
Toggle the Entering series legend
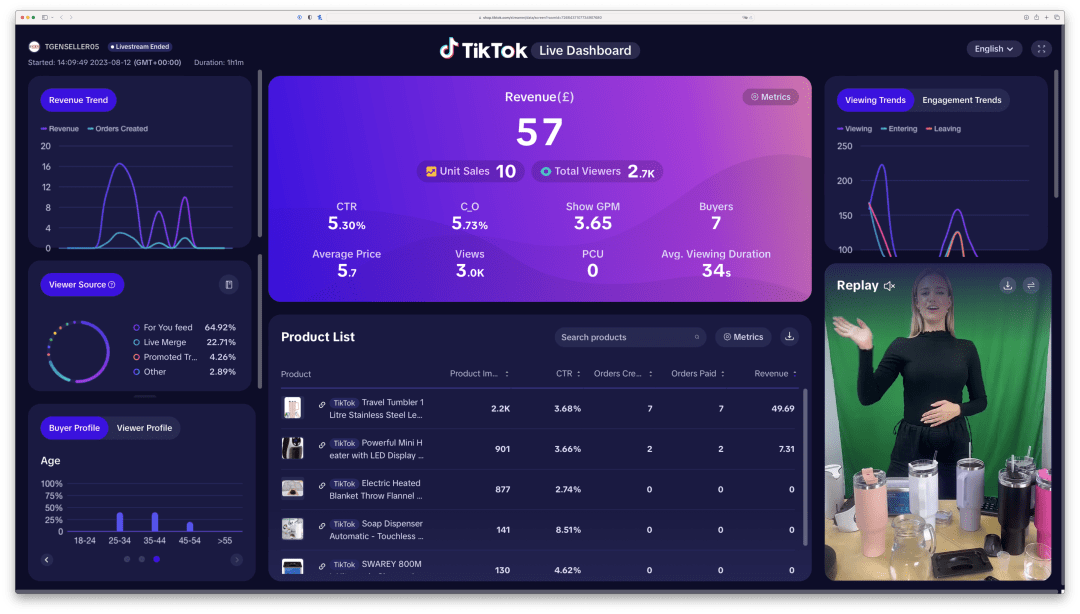tap(899, 129)
